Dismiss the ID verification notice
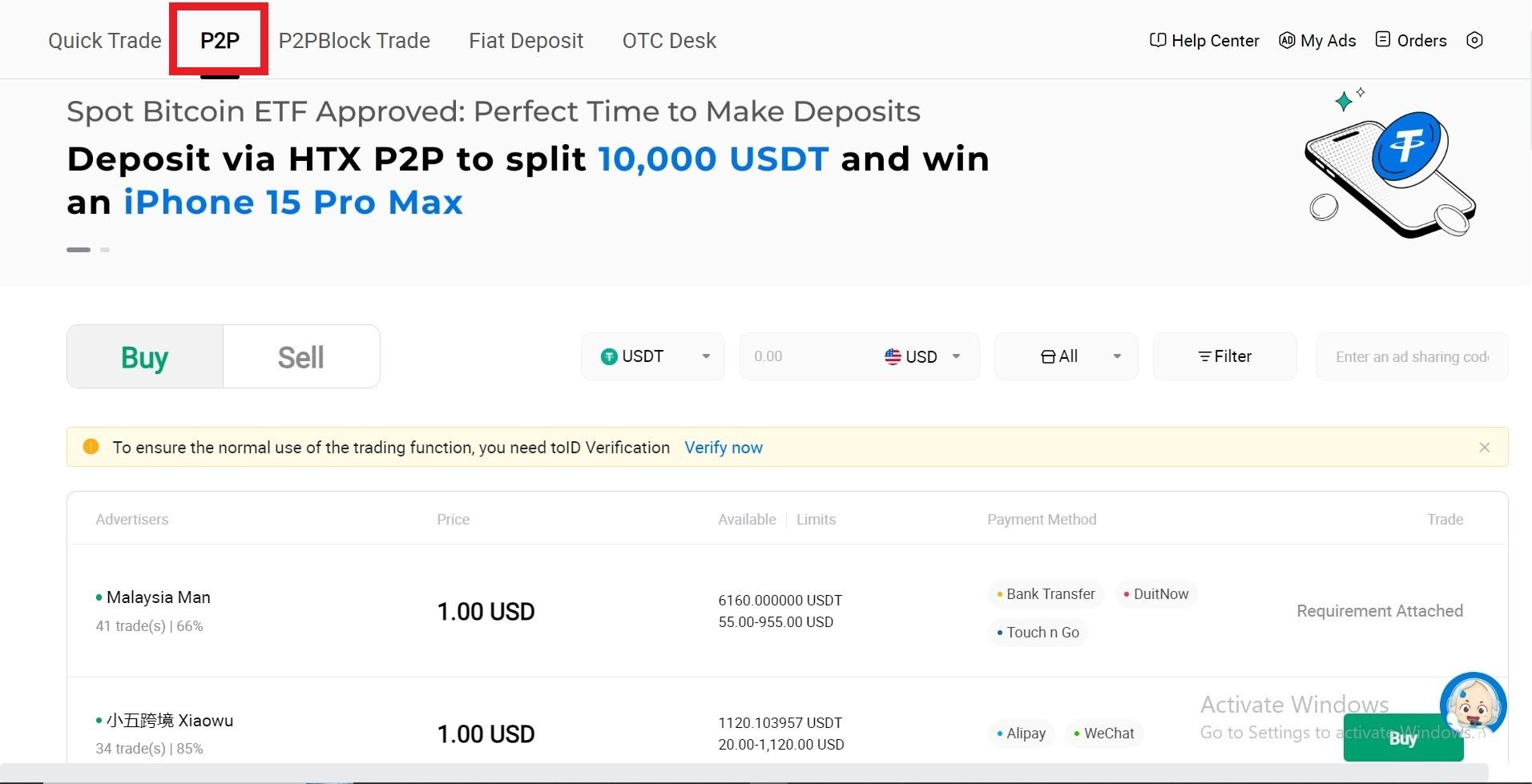1532x784 pixels. tap(1484, 447)
